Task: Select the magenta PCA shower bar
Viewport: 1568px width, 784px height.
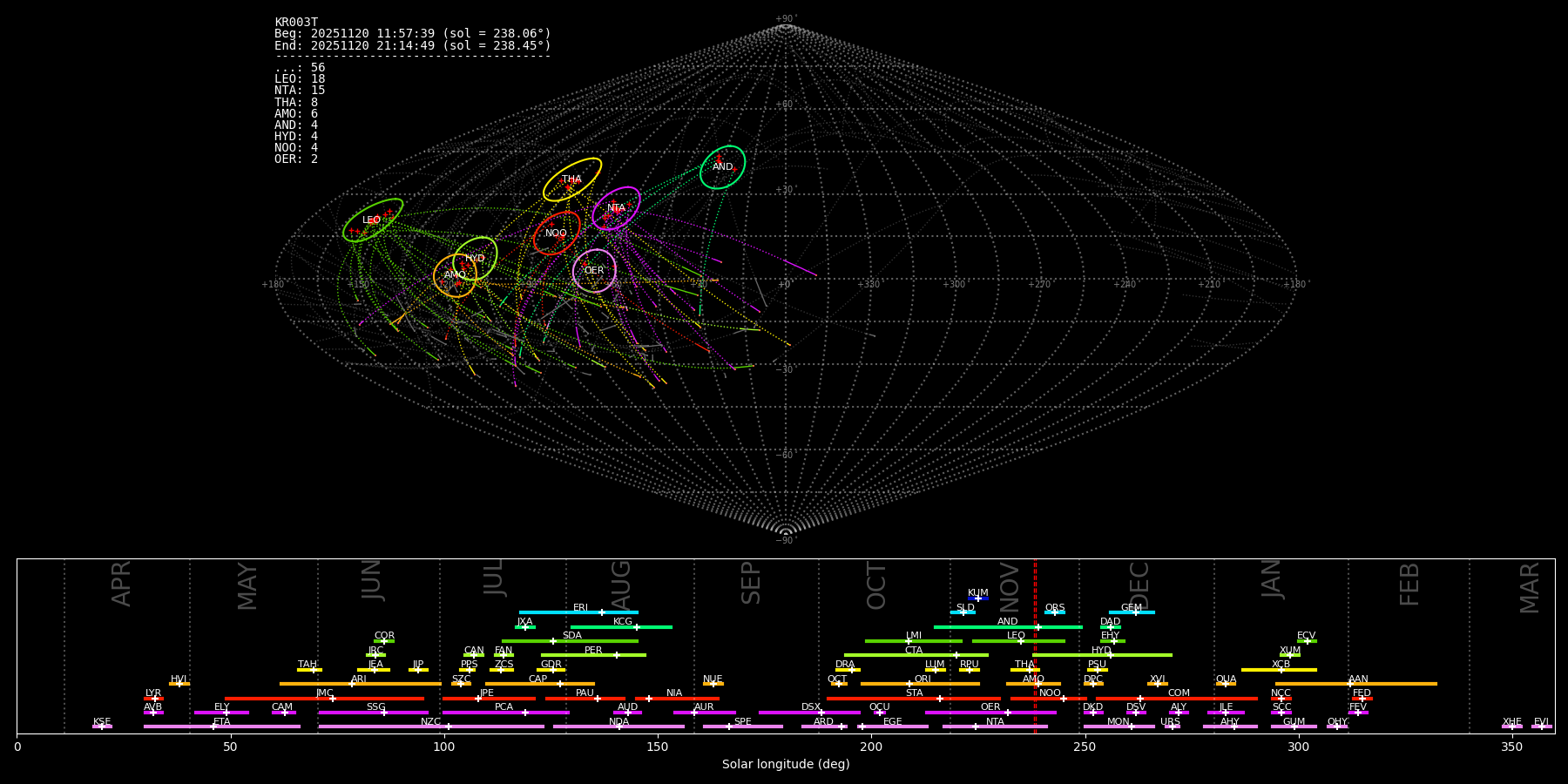Action: click(x=505, y=713)
